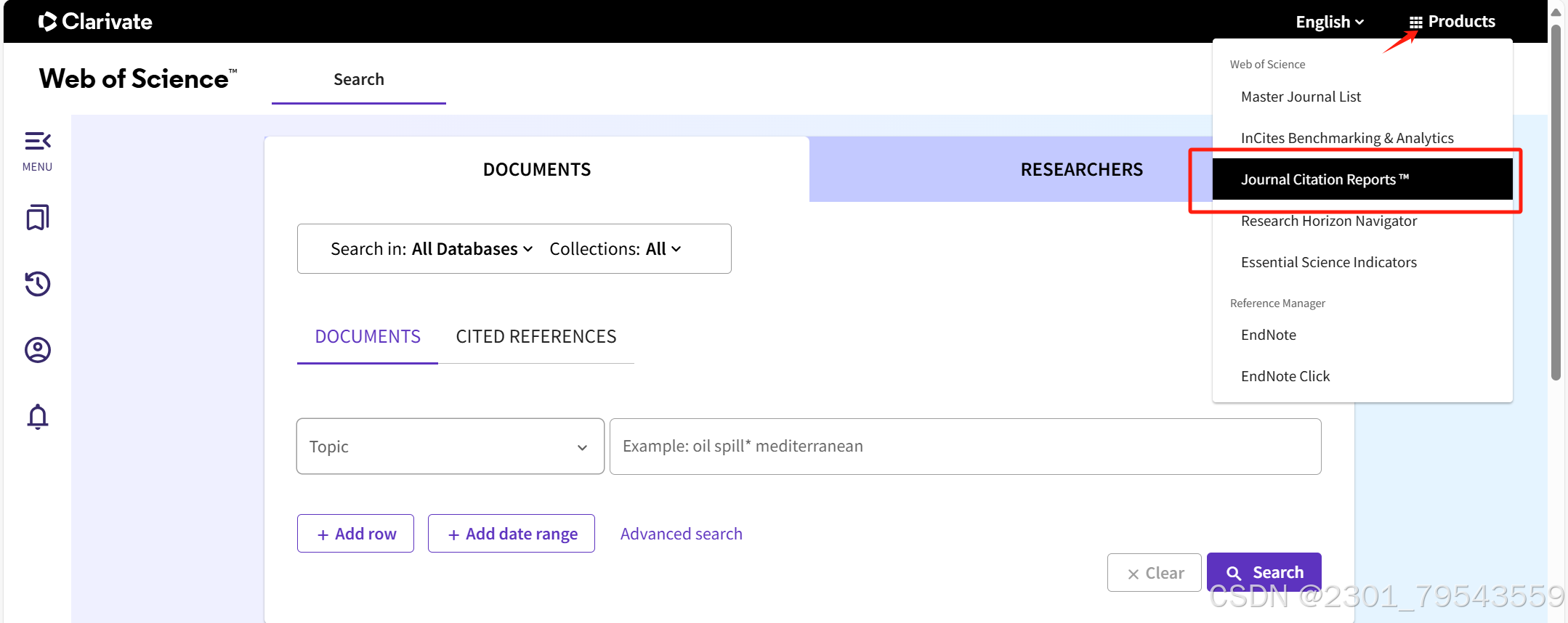Open EndNote Click menu item
This screenshot has height=623, width=1568.
(1362, 376)
